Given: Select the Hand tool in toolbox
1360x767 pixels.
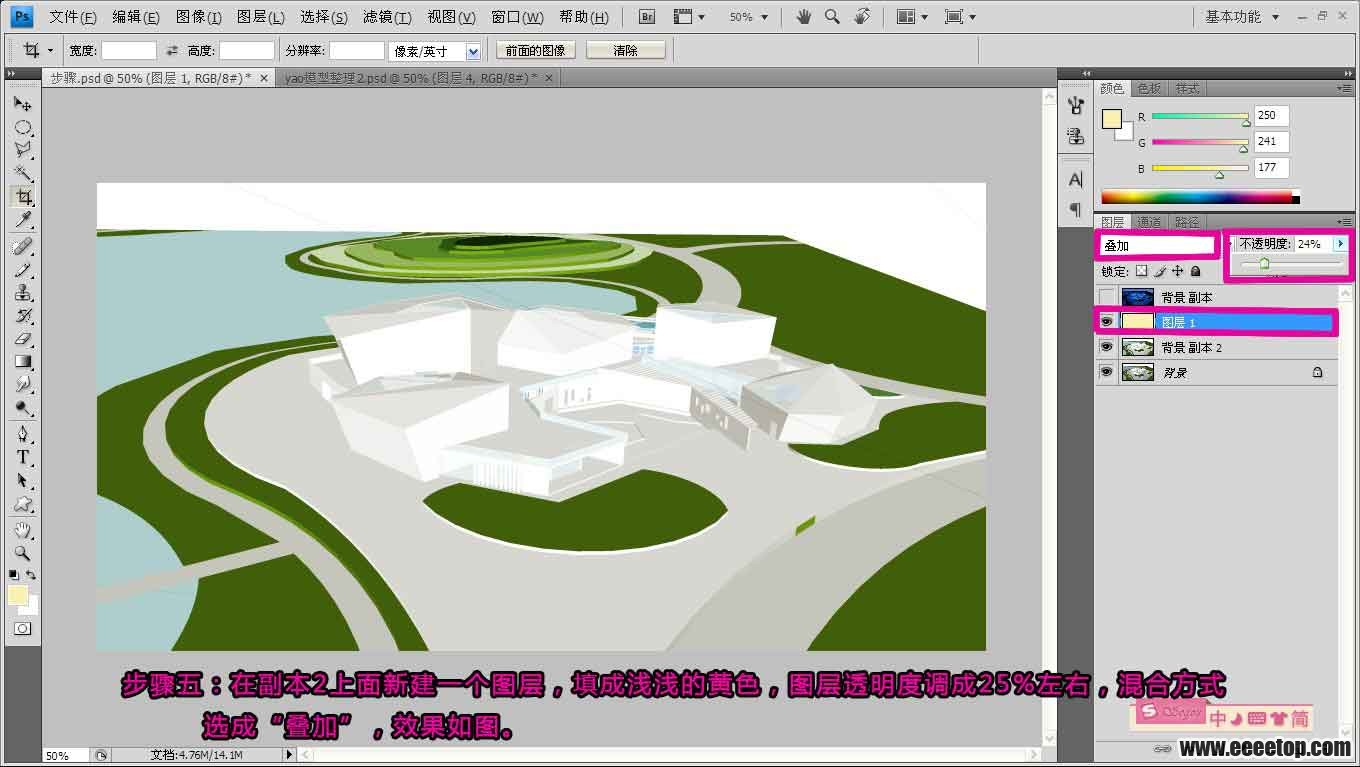Looking at the screenshot, I should (x=23, y=530).
